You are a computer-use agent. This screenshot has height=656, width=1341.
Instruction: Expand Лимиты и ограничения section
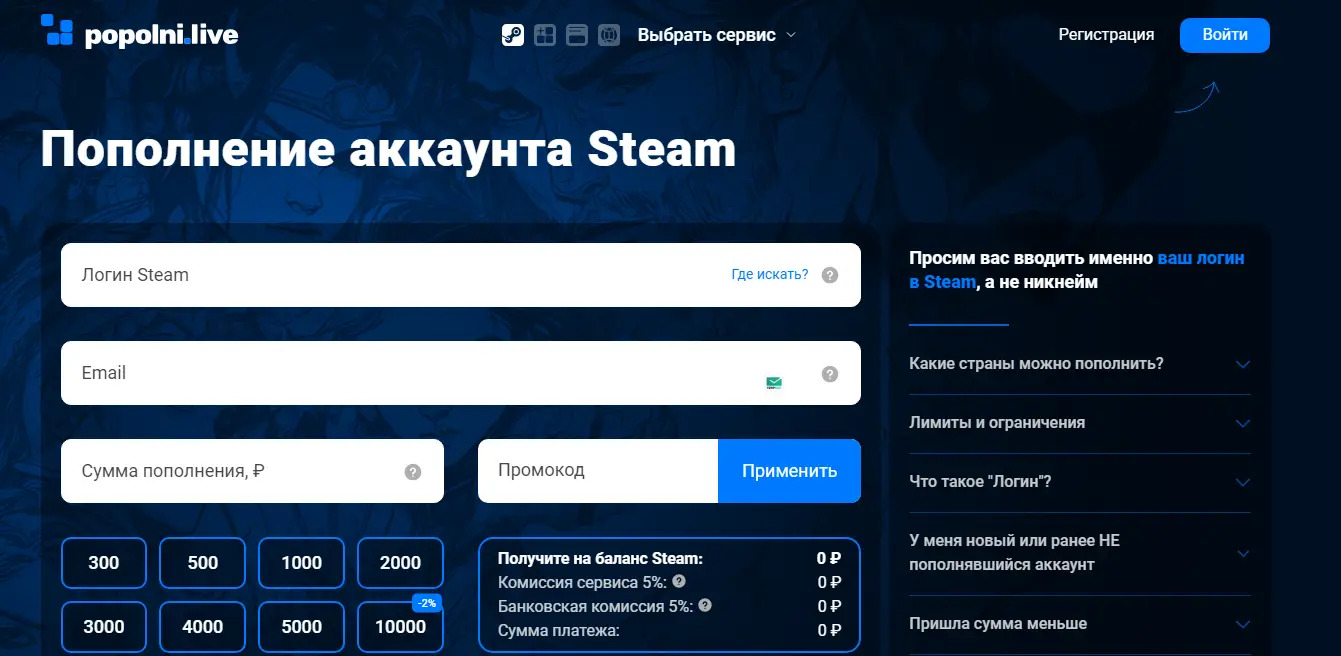(x=1080, y=423)
